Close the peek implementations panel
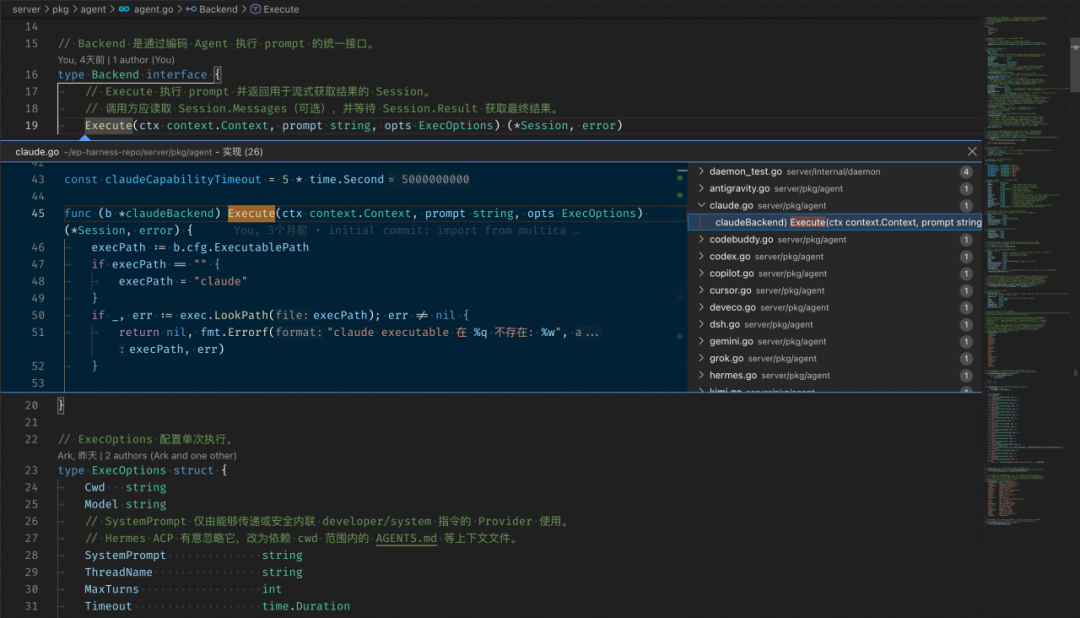The image size is (1080, 618). click(972, 152)
